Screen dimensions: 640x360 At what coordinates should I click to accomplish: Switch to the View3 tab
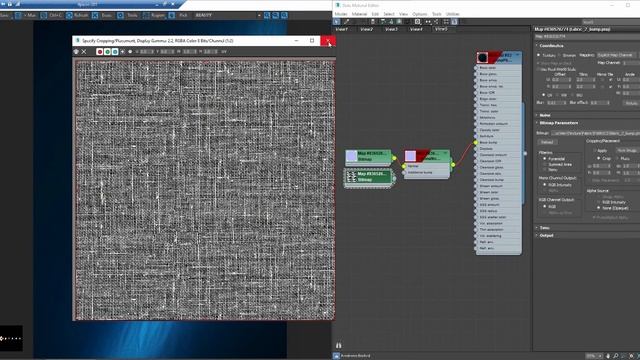pos(391,29)
